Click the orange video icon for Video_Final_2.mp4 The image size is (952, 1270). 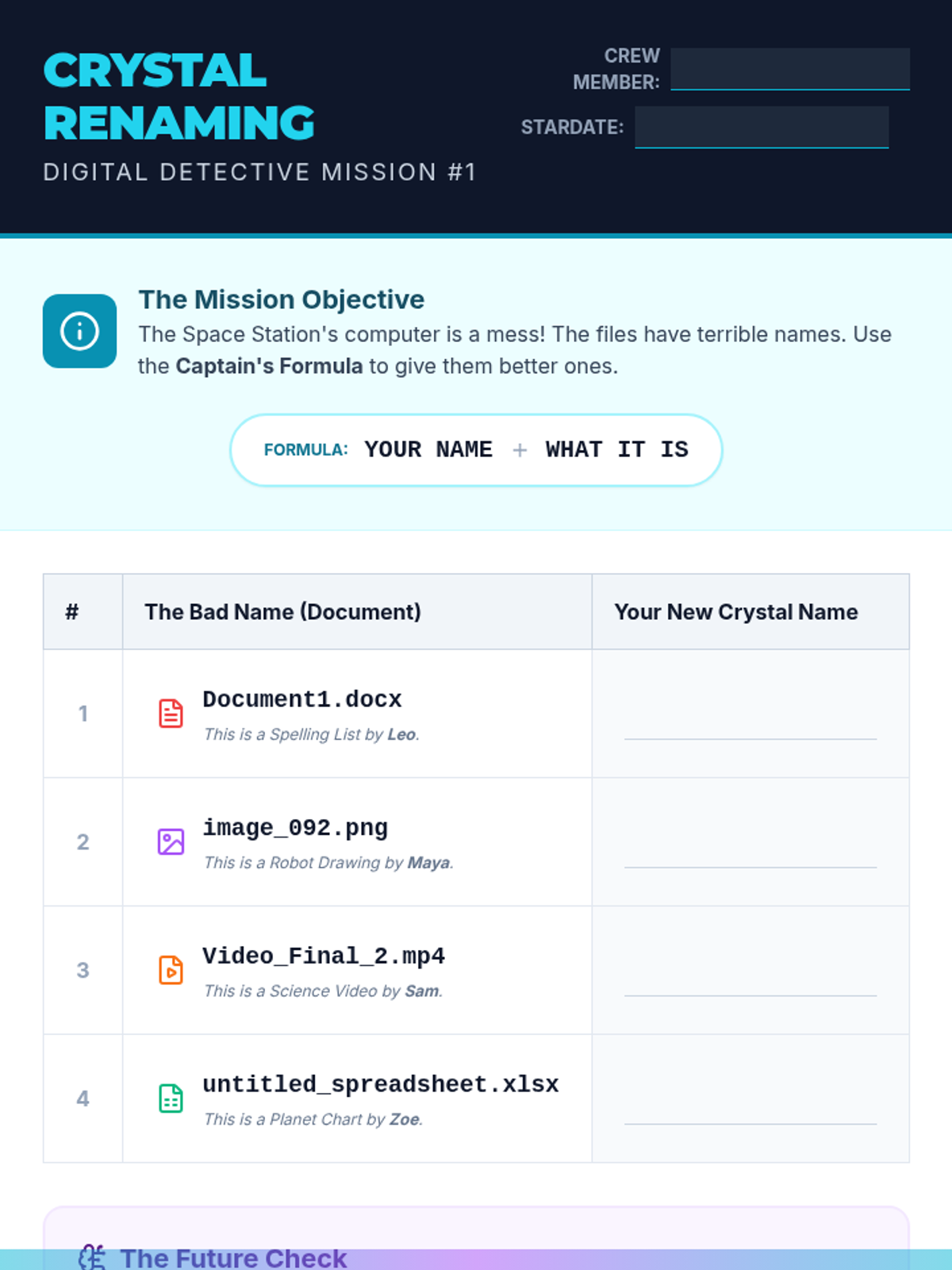pyautogui.click(x=171, y=970)
